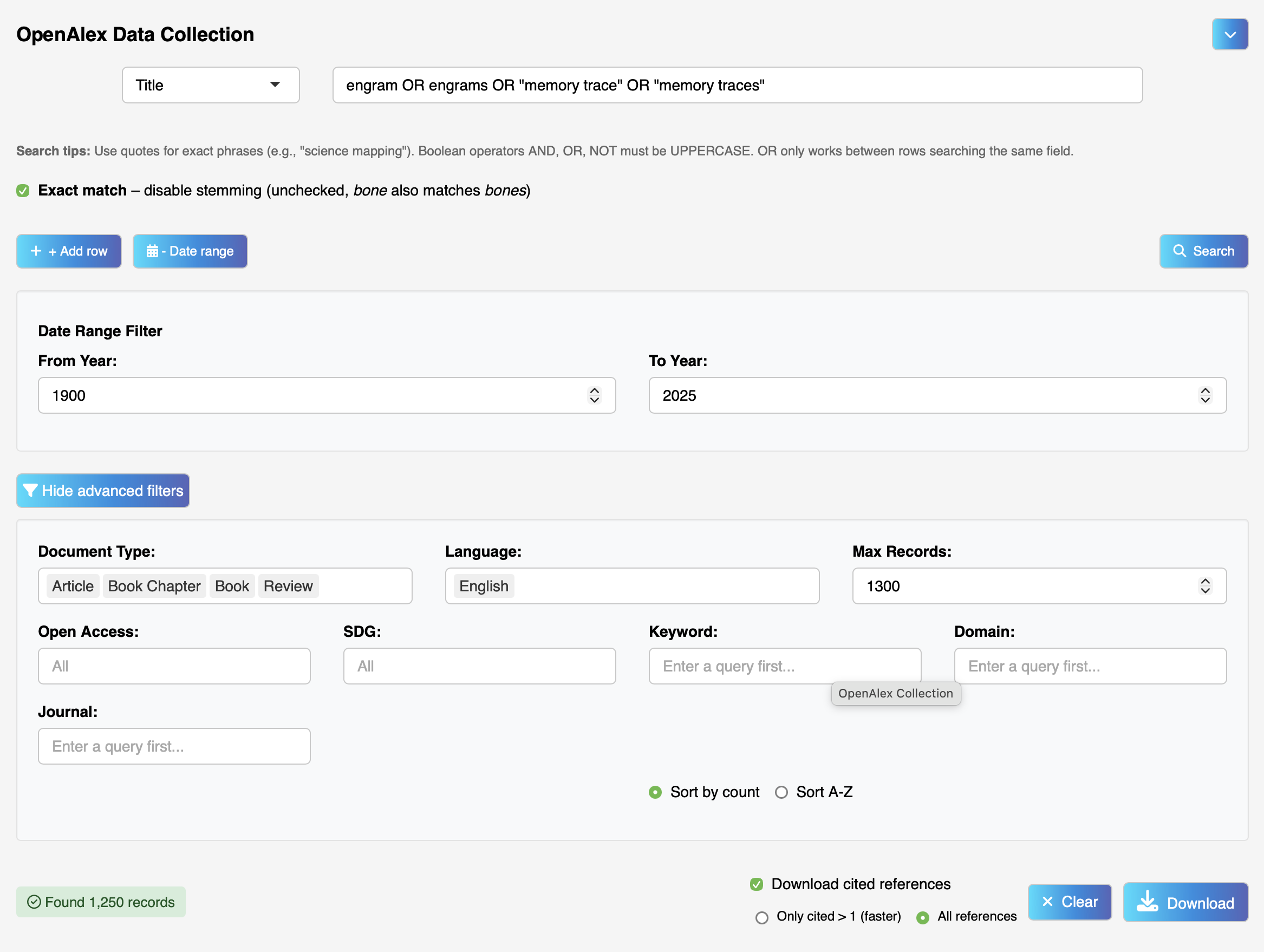1264x952 pixels.
Task: Click the Domain filter field
Action: pyautogui.click(x=1090, y=666)
